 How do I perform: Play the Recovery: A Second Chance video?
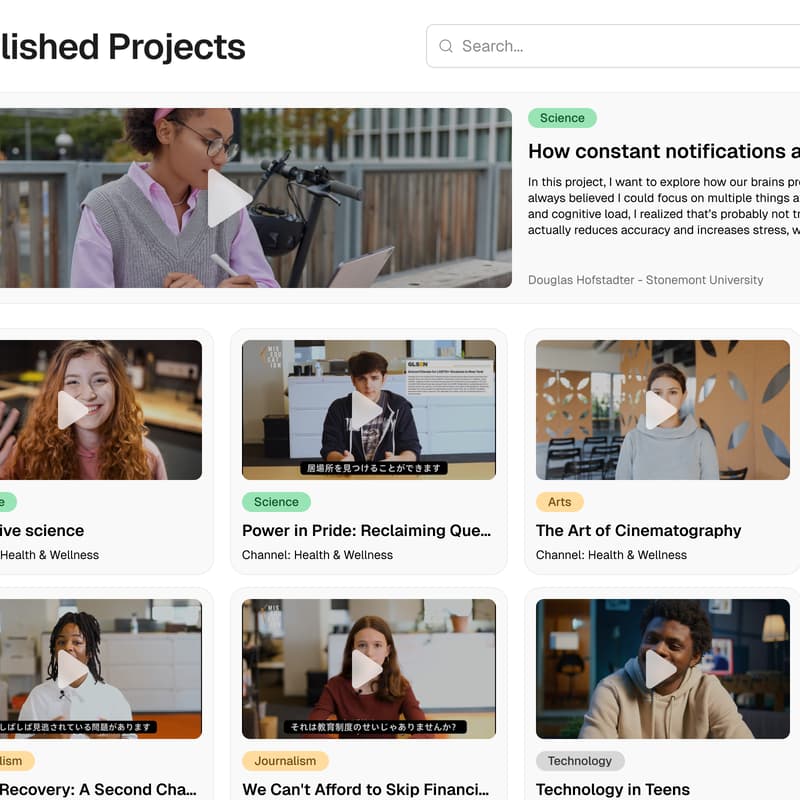(72, 669)
